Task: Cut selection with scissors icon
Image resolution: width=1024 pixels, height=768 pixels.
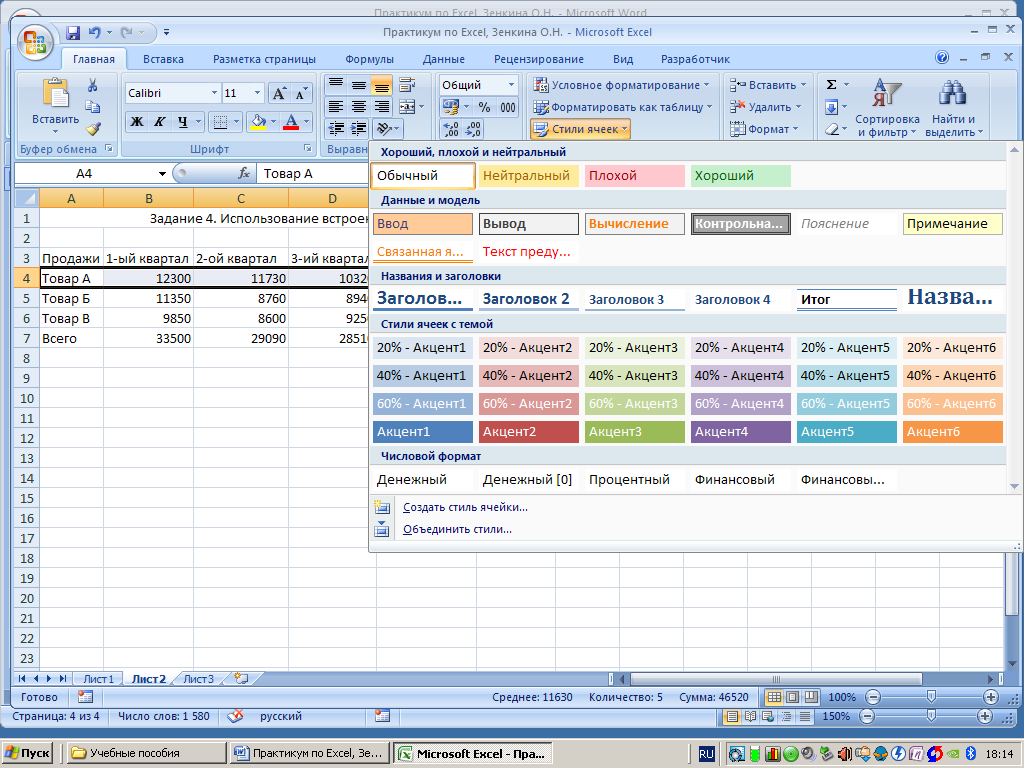Action: point(92,85)
